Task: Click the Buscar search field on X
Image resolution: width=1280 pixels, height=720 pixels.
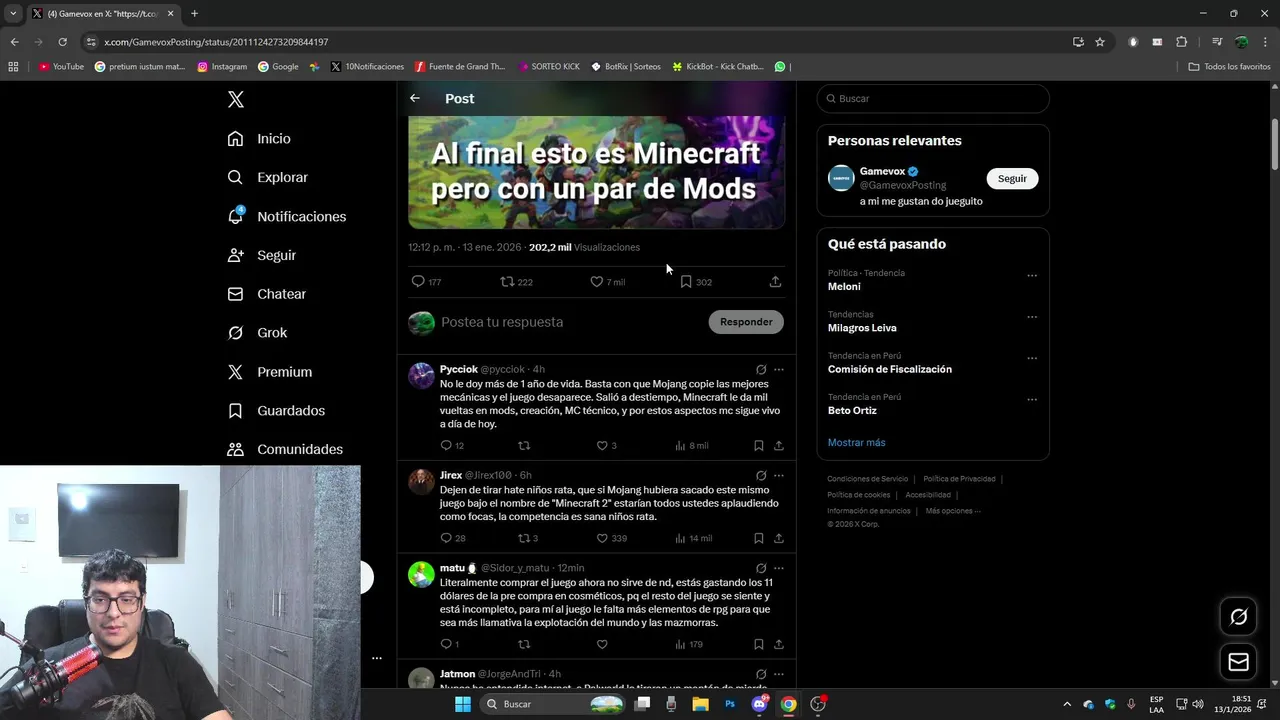Action: coord(932,99)
